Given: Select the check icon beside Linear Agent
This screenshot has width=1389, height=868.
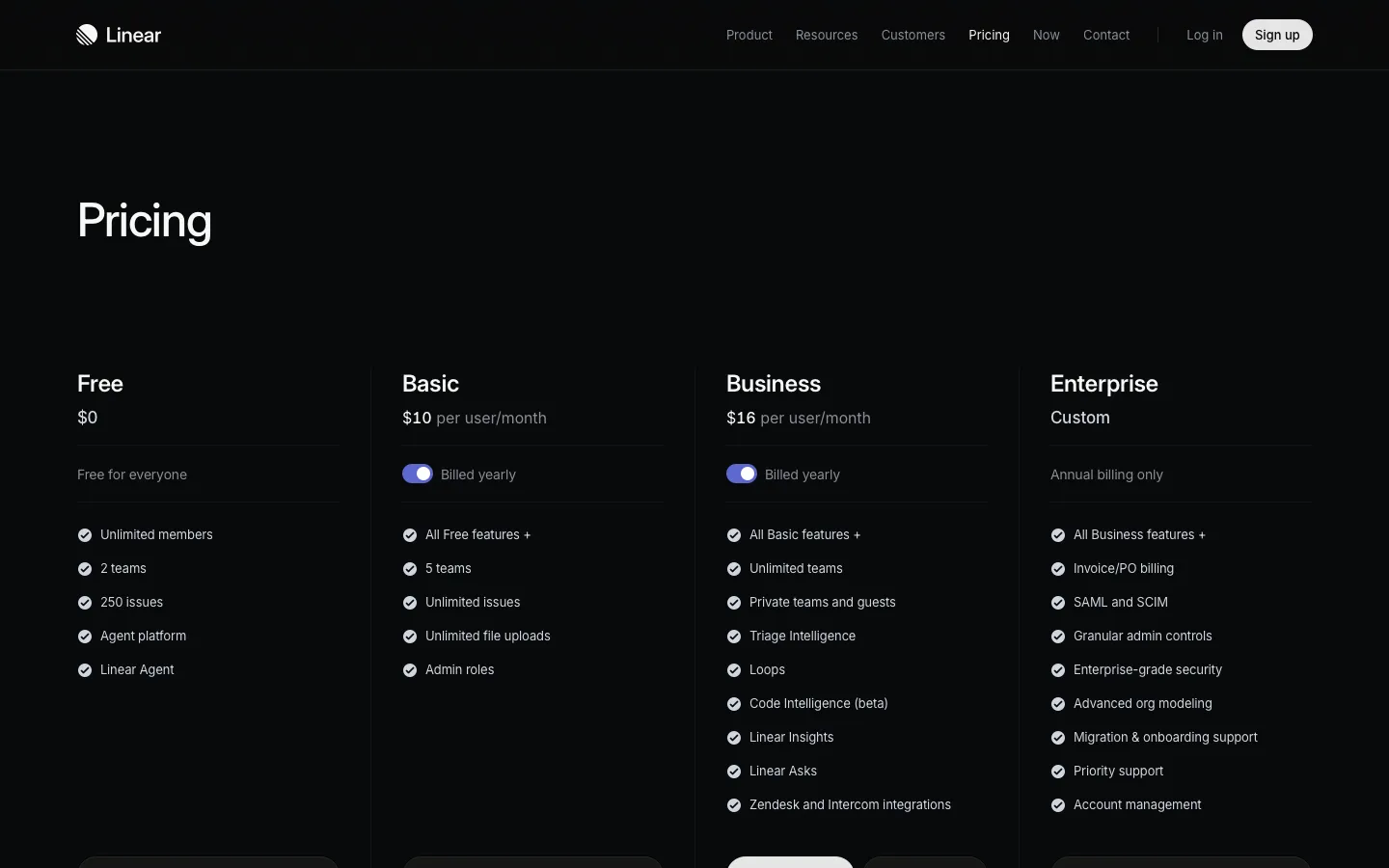Looking at the screenshot, I should tap(85, 670).
